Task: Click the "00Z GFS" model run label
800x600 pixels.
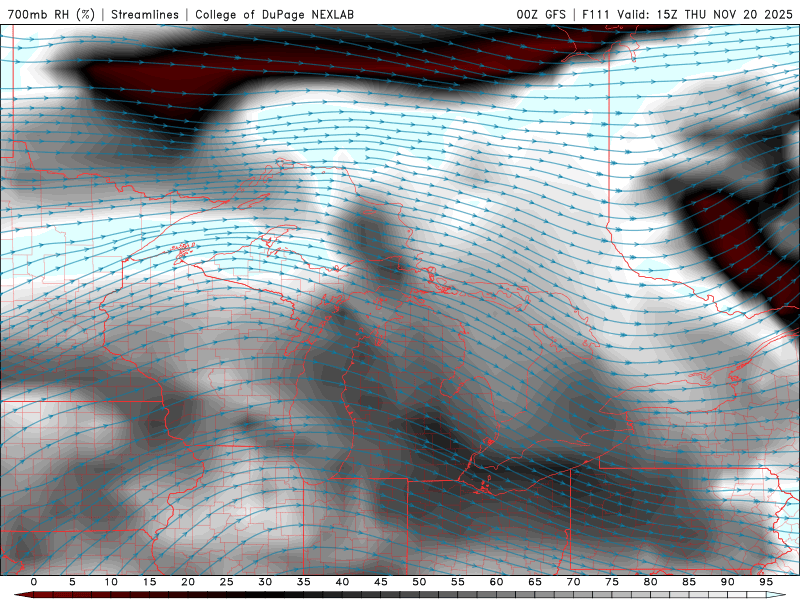Action: tap(541, 14)
